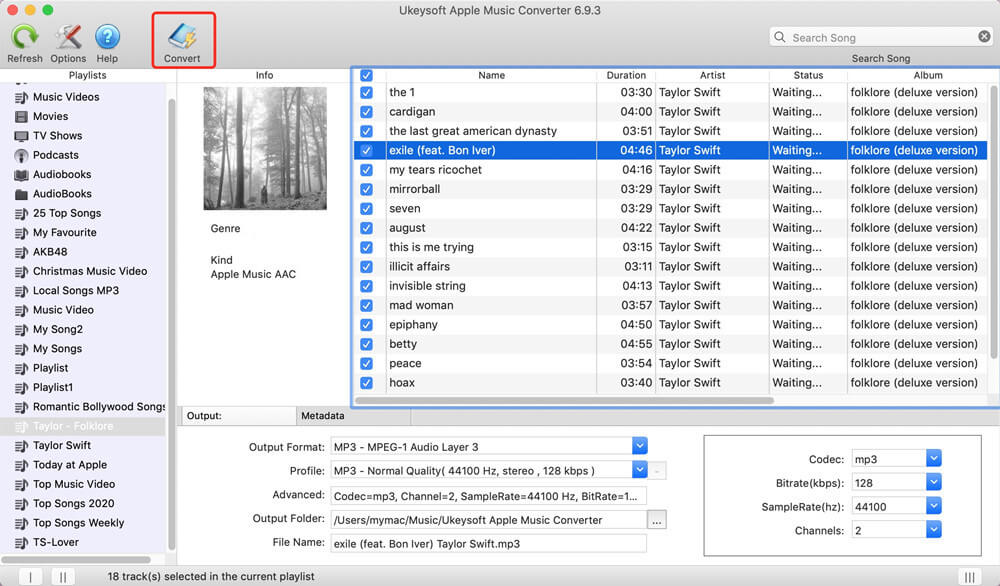This screenshot has width=1000, height=586.
Task: Uncheck the checkbox for 'the 1'
Action: (x=366, y=92)
